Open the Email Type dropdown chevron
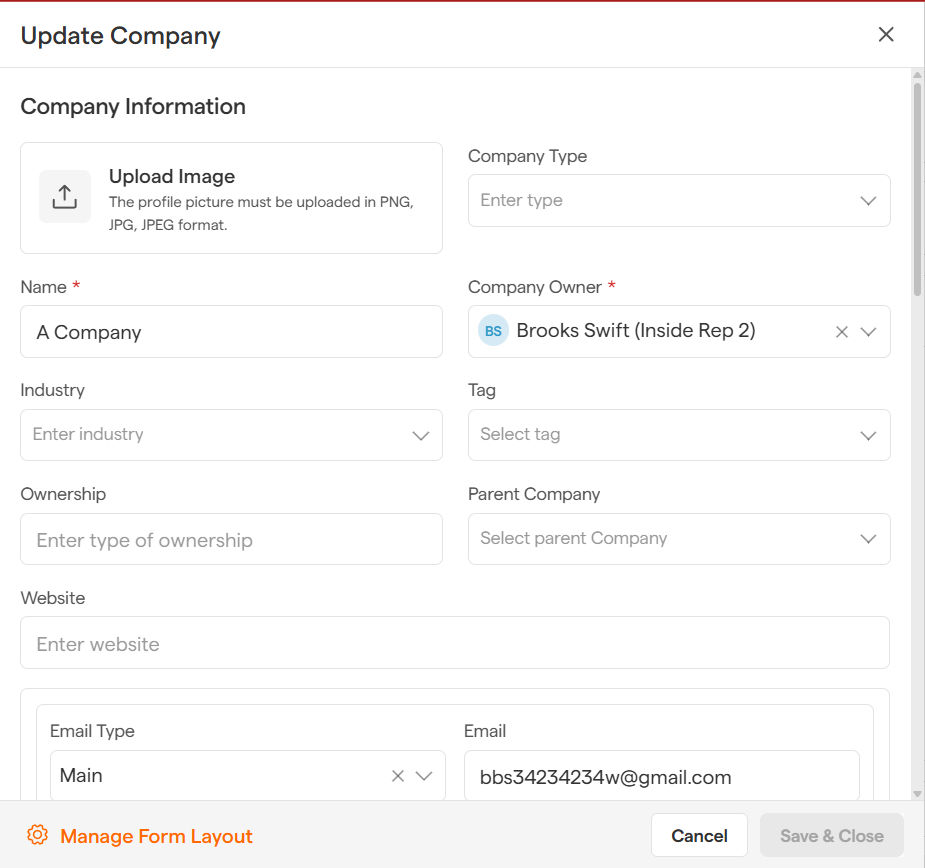This screenshot has height=868, width=925. (x=424, y=776)
